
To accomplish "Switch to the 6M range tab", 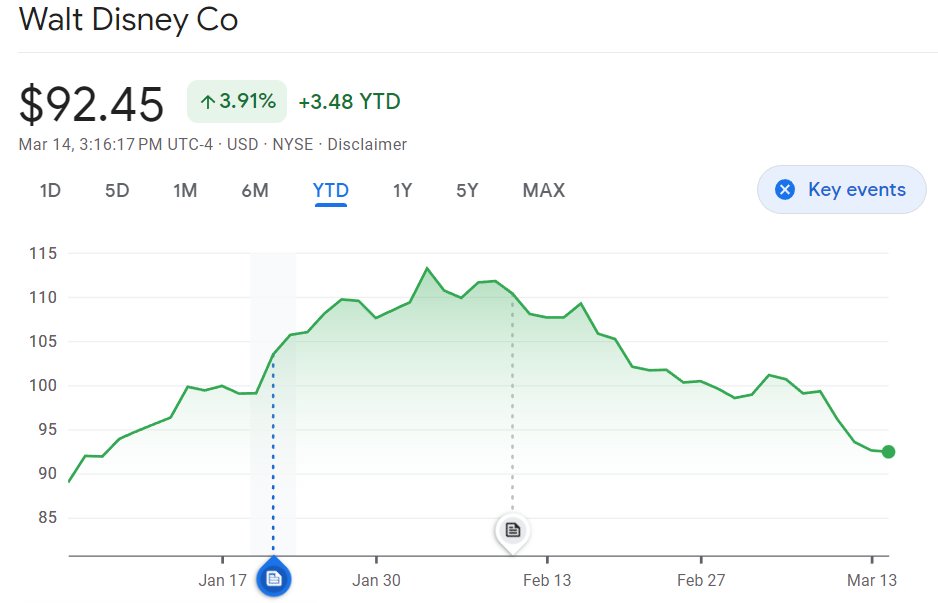I will [x=255, y=190].
